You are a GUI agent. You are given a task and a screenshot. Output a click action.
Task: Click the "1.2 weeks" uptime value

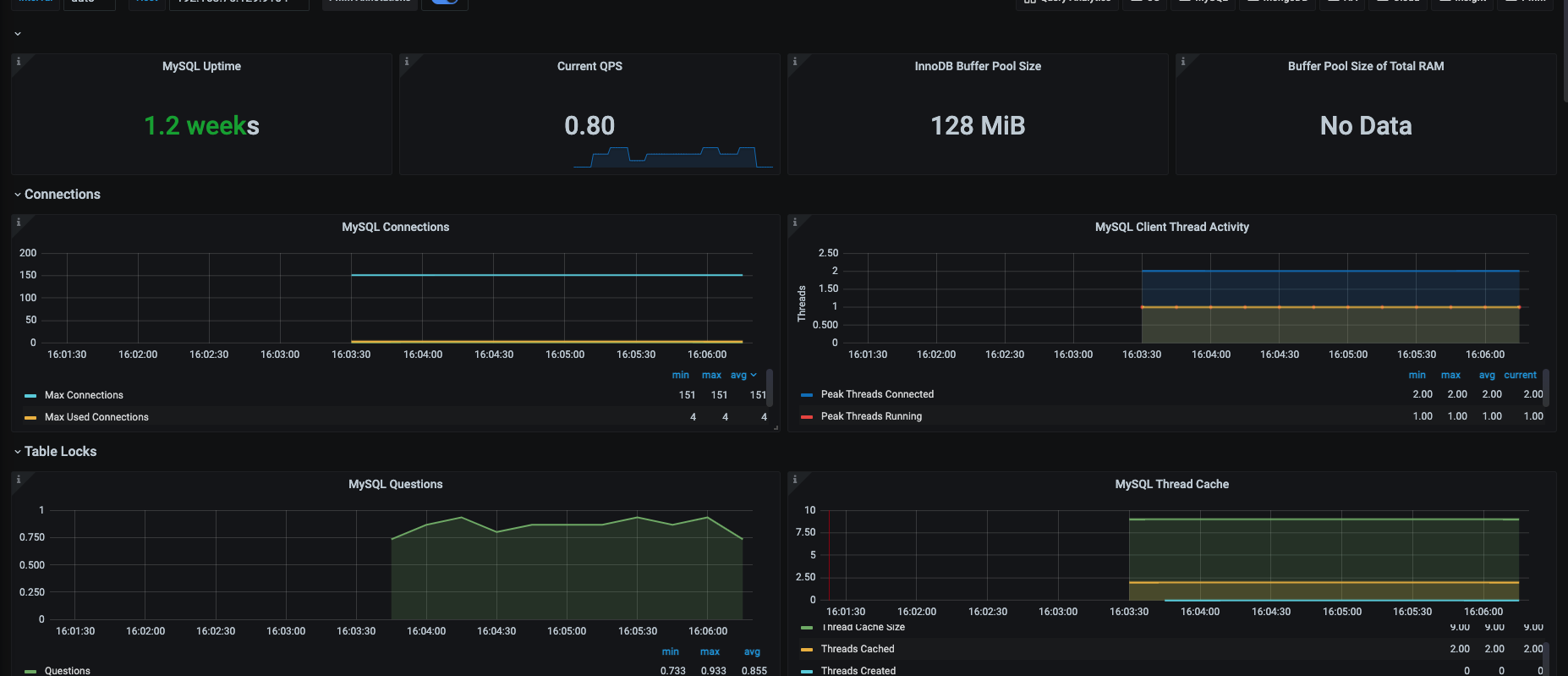point(201,126)
